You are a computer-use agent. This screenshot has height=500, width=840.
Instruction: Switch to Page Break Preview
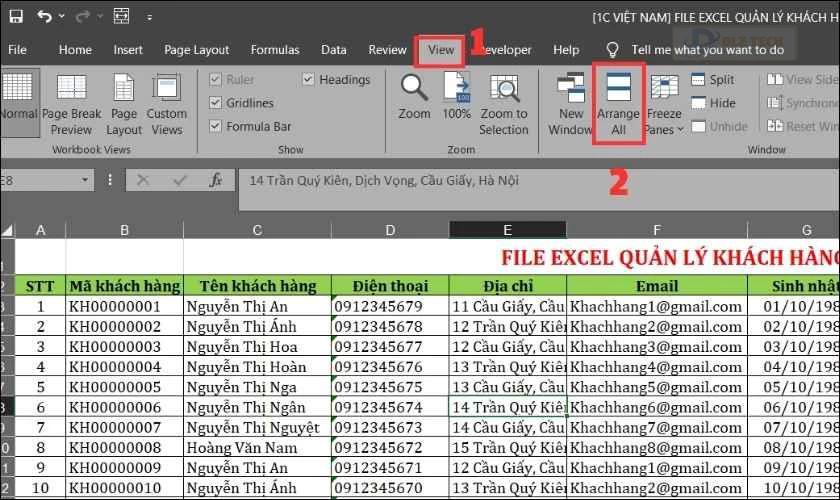(71, 105)
